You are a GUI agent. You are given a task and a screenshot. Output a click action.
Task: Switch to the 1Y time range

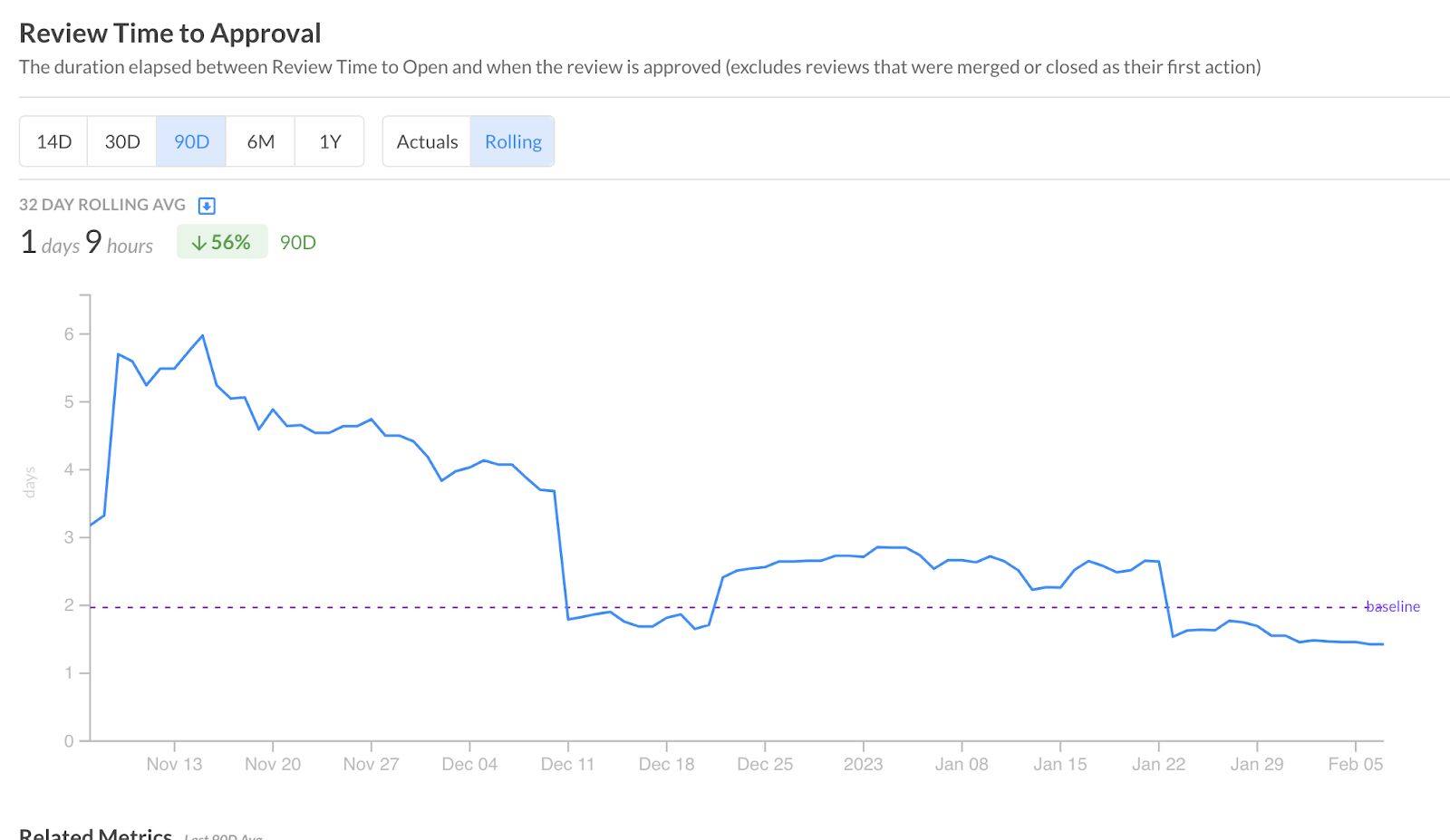pyautogui.click(x=330, y=141)
